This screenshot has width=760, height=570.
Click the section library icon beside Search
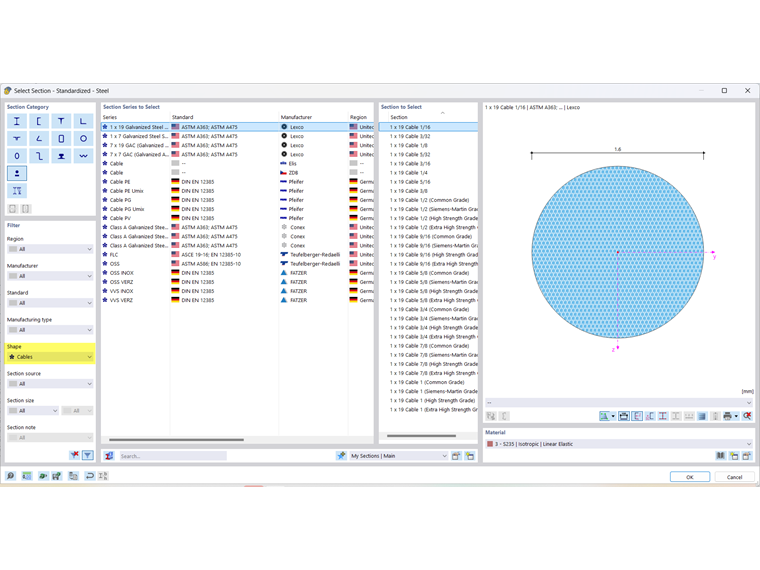point(109,456)
